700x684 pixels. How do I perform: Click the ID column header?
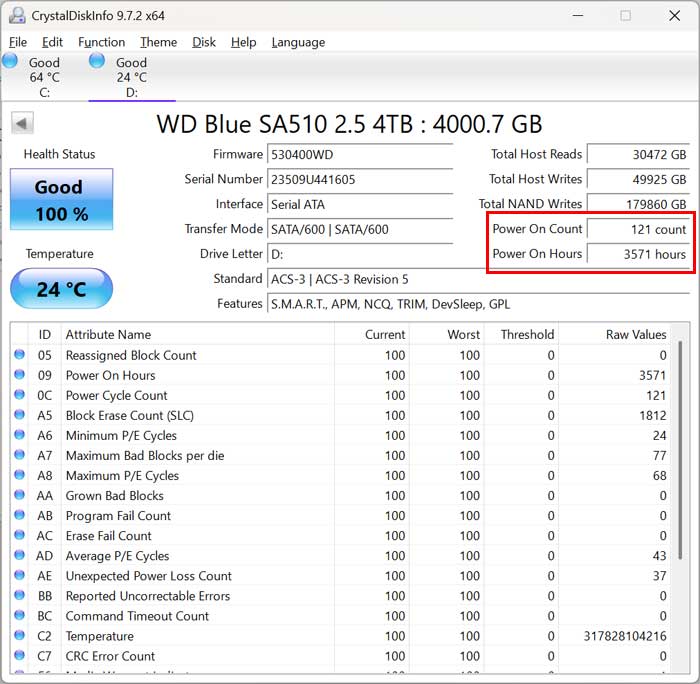pyautogui.click(x=45, y=334)
